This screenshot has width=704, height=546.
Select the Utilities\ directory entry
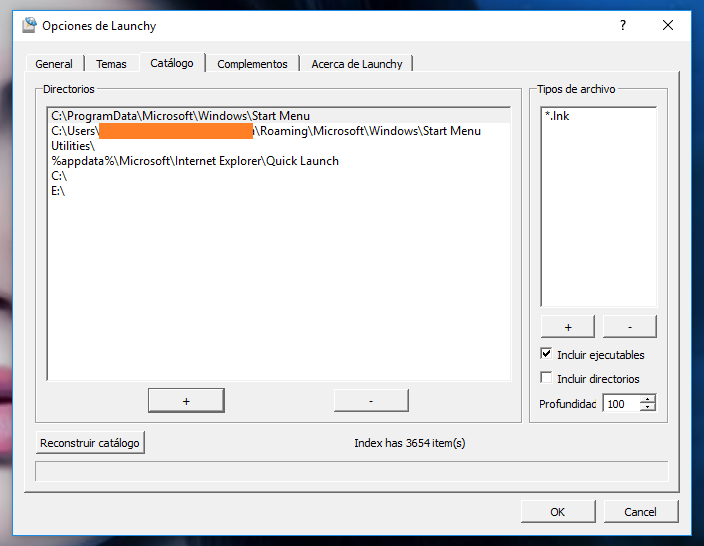click(278, 146)
